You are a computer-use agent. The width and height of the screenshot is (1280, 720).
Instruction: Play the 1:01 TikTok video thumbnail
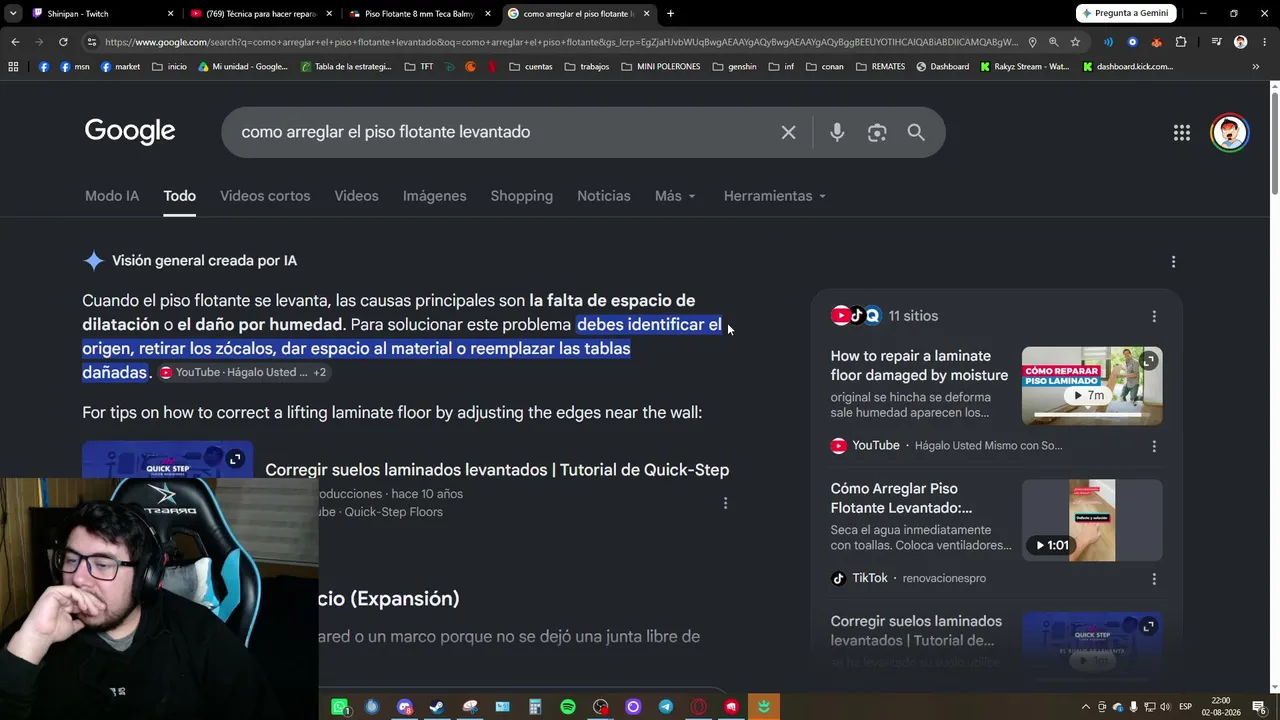coord(1092,520)
